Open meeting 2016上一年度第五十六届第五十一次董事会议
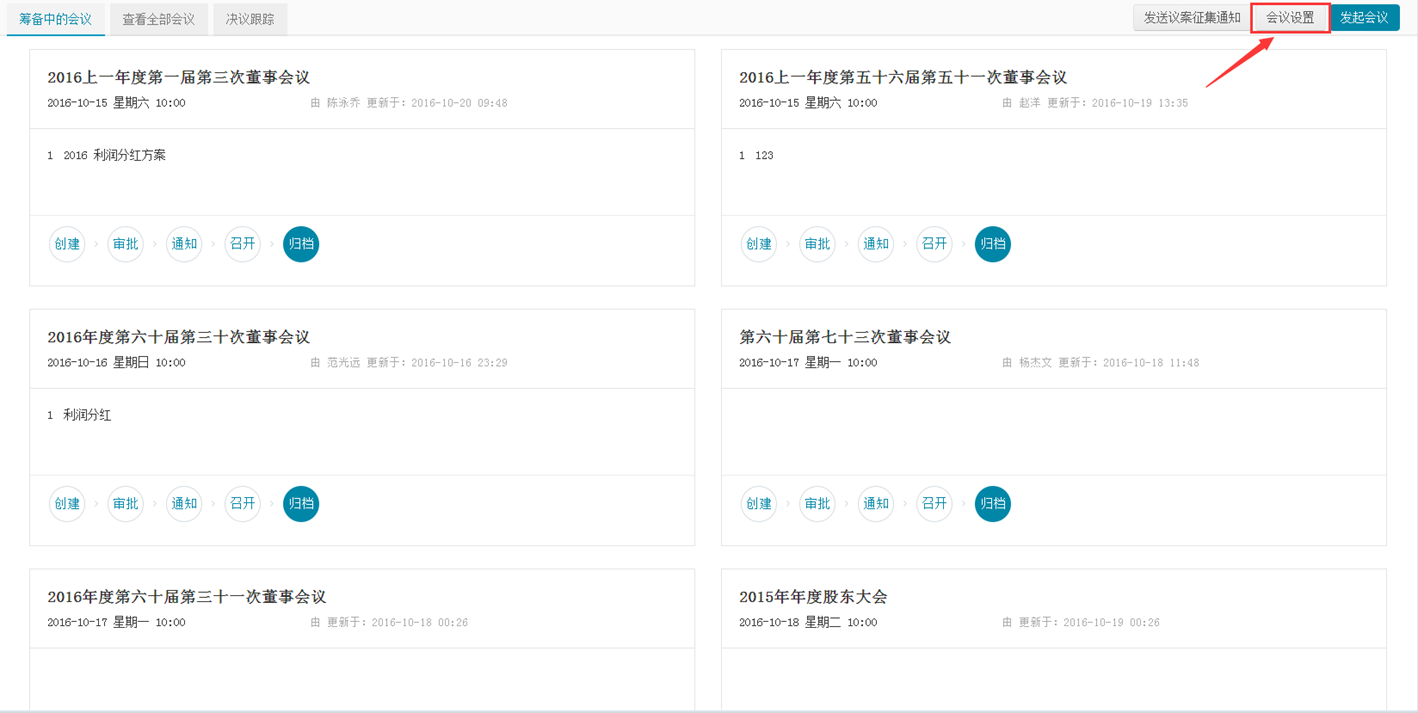The height and width of the screenshot is (713, 1418). (x=903, y=77)
